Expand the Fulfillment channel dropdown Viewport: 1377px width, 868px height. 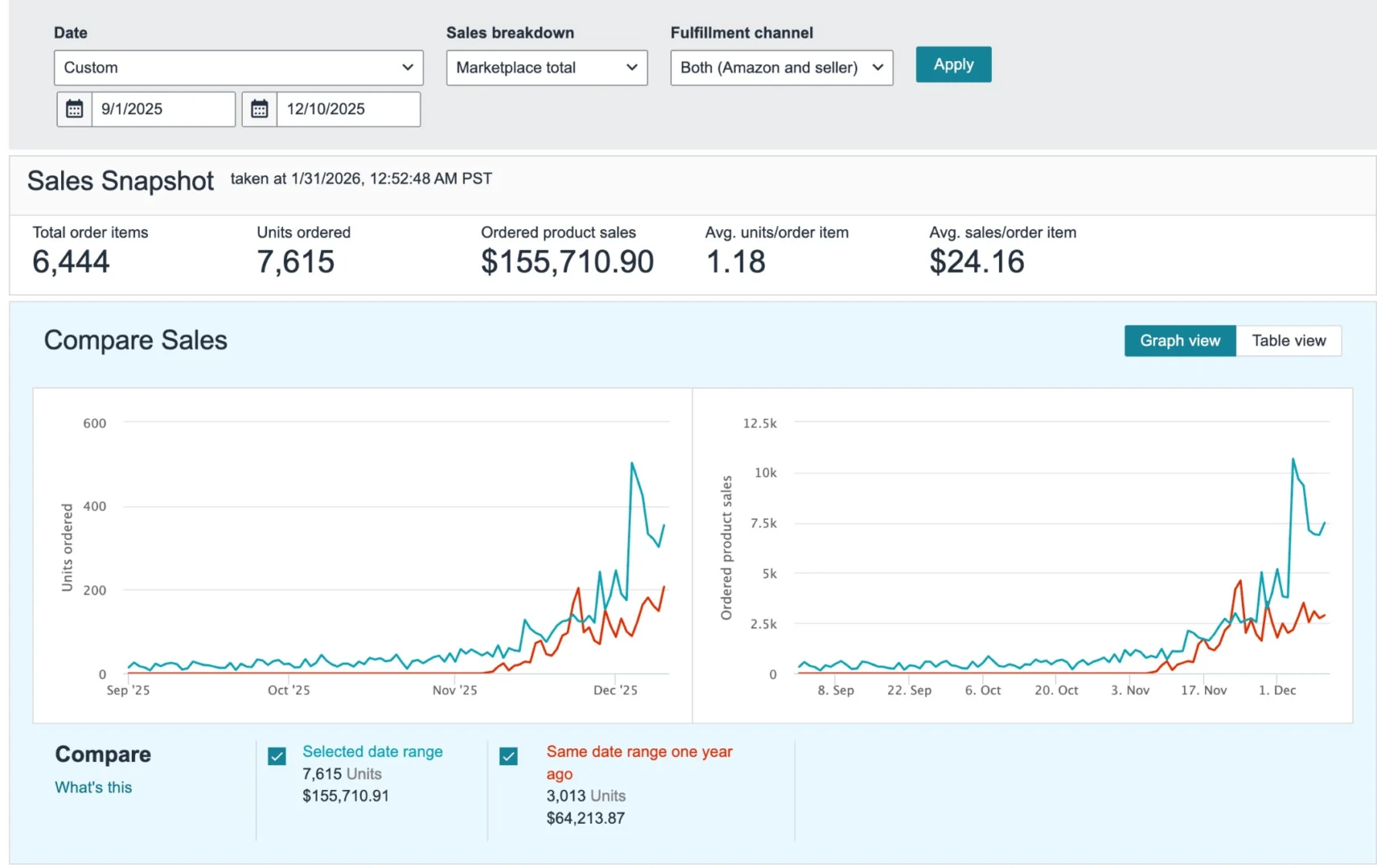pyautogui.click(x=781, y=68)
